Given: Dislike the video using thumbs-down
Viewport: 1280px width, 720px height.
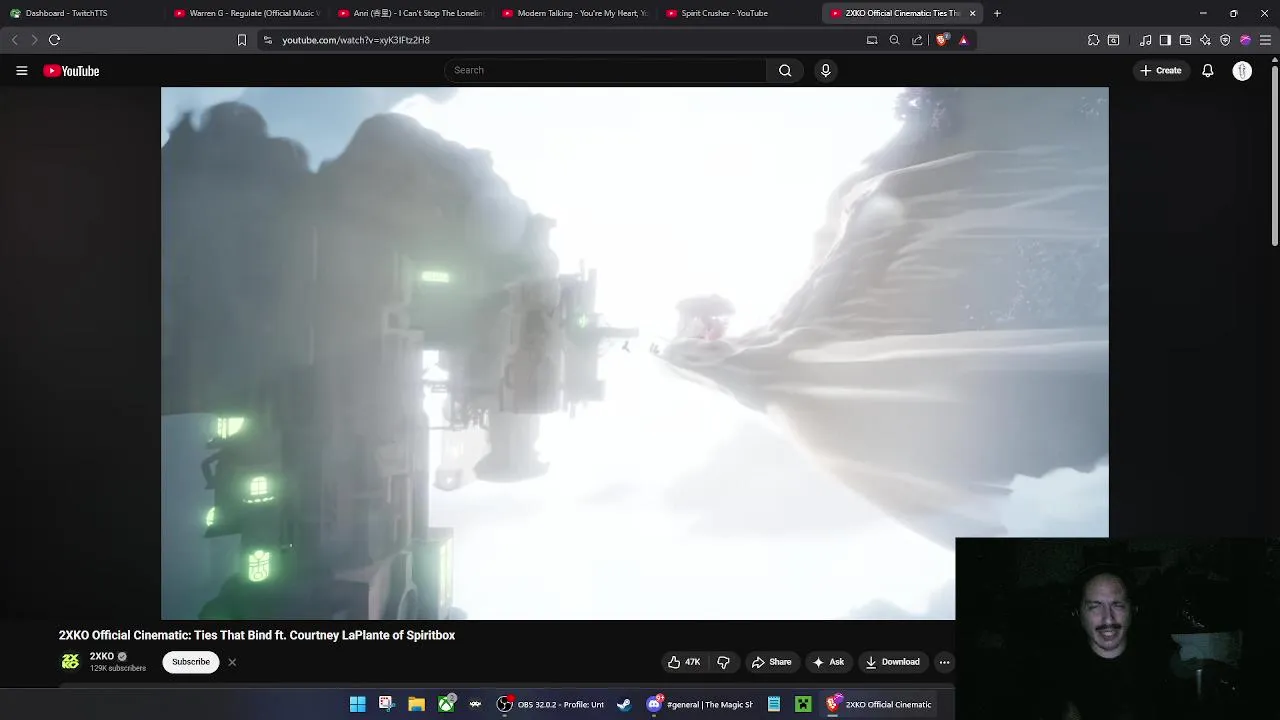Looking at the screenshot, I should tap(723, 662).
